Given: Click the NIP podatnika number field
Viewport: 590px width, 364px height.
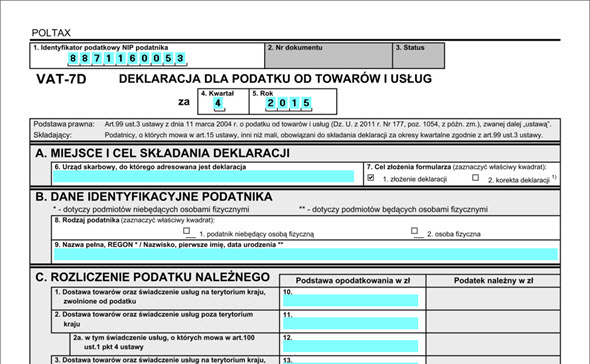Looking at the screenshot, I should [x=127, y=58].
